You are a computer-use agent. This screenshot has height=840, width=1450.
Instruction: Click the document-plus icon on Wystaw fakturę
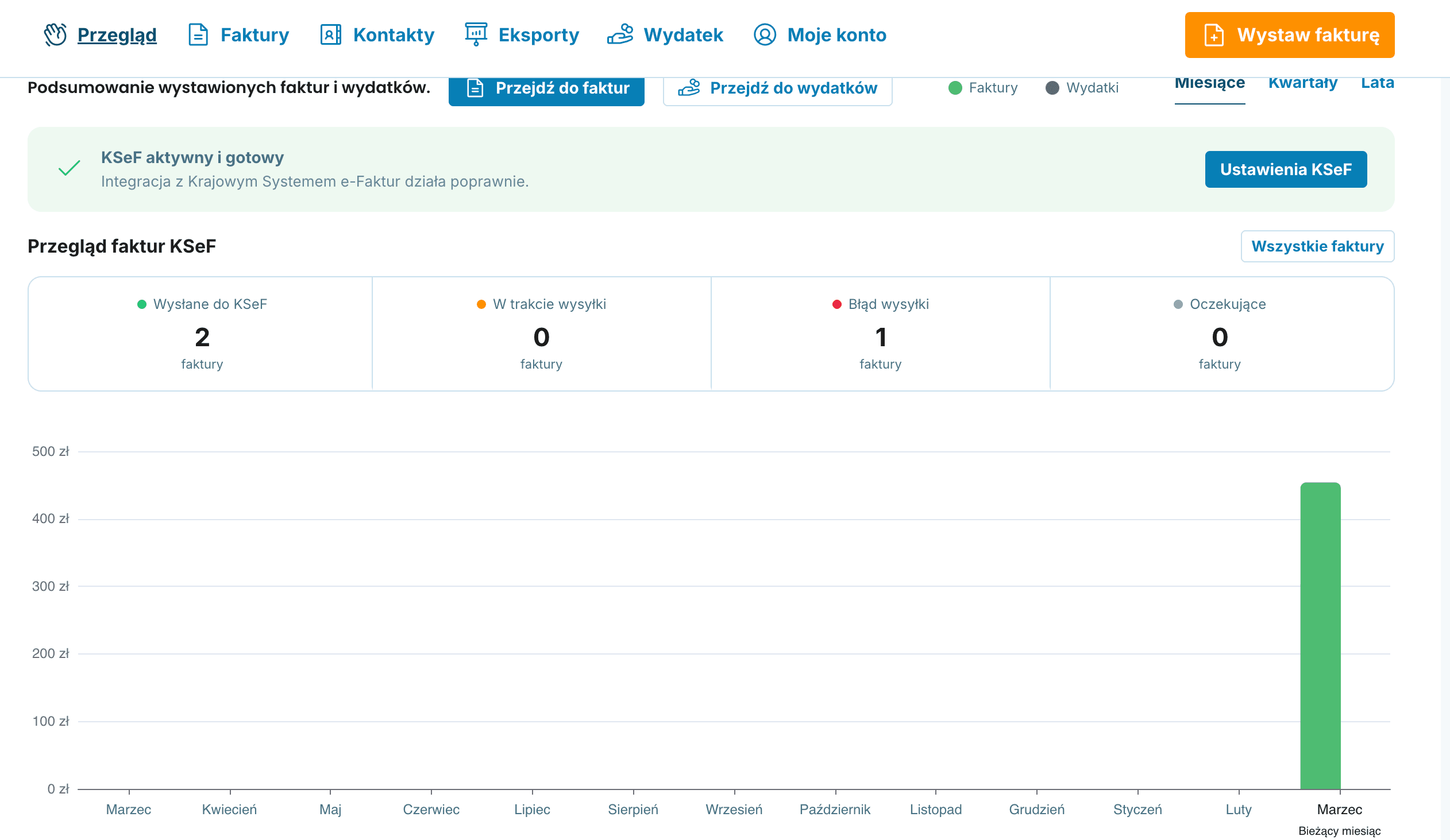click(1213, 35)
